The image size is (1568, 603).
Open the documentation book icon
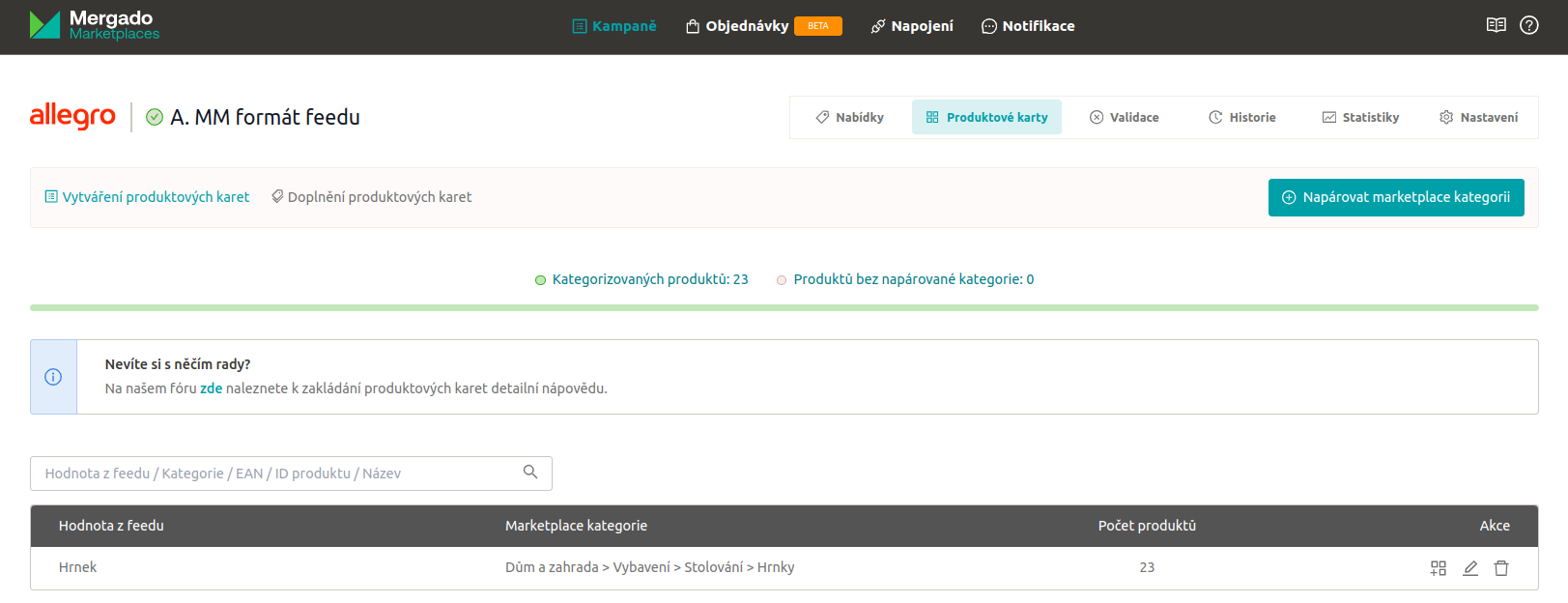1496,25
